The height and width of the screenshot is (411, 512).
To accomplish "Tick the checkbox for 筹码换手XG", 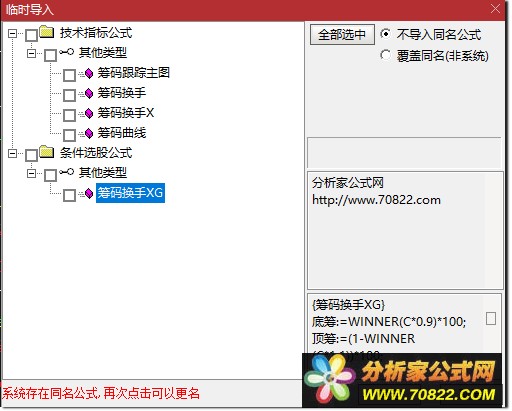I will pyautogui.click(x=69, y=195).
